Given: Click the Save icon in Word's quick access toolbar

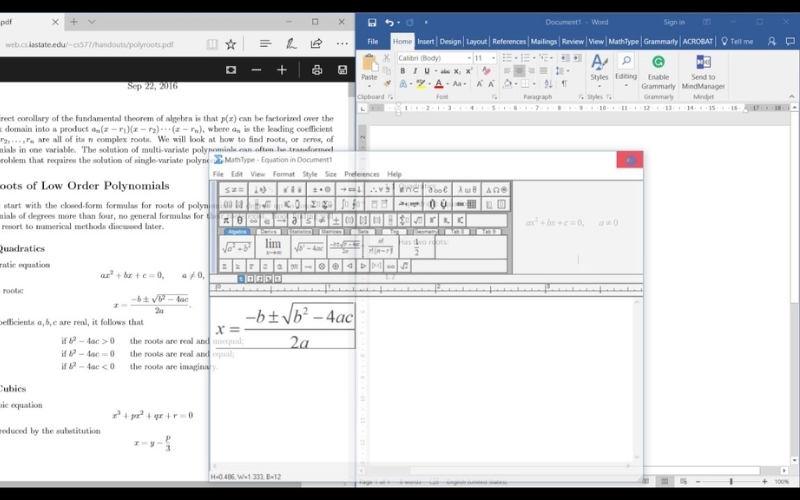Looking at the screenshot, I should click(372, 22).
